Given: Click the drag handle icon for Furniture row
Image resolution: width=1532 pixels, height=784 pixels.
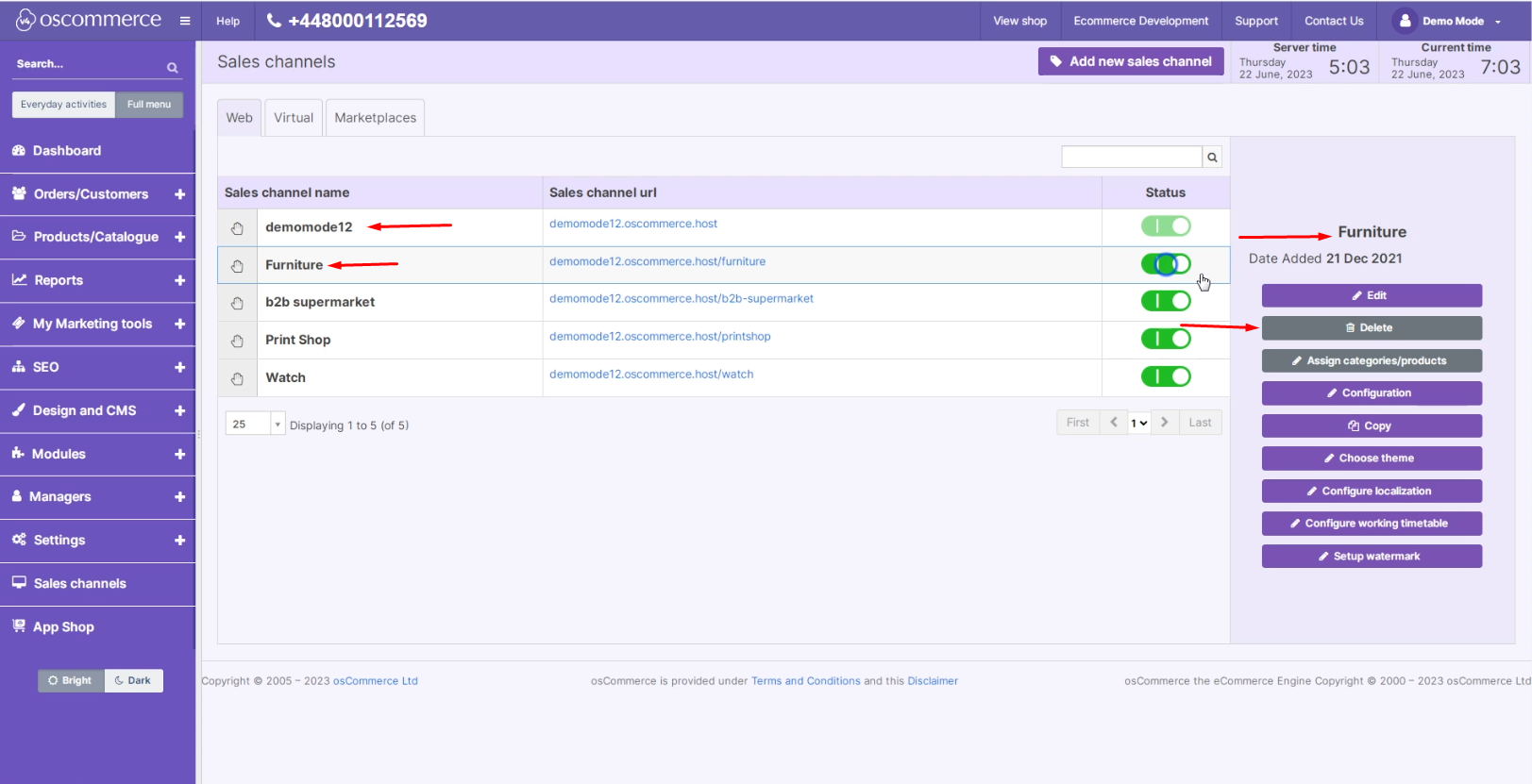Looking at the screenshot, I should tap(237, 266).
